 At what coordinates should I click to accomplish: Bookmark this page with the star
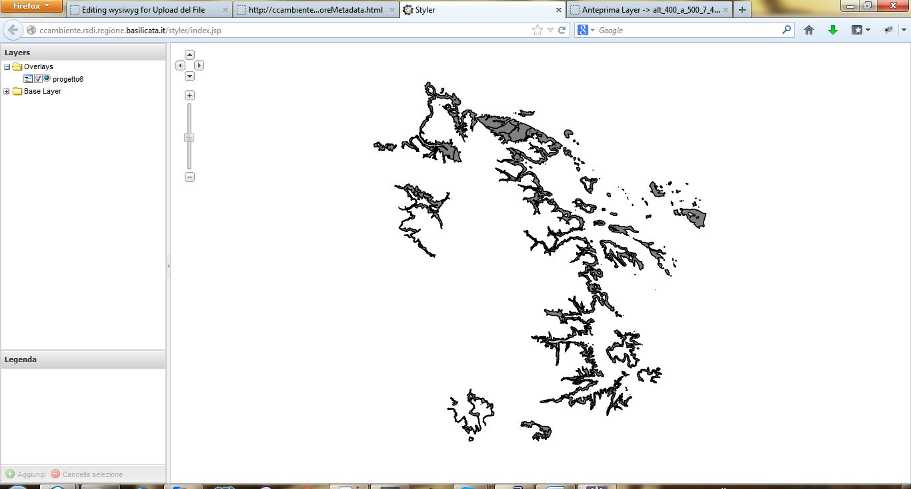(x=537, y=30)
